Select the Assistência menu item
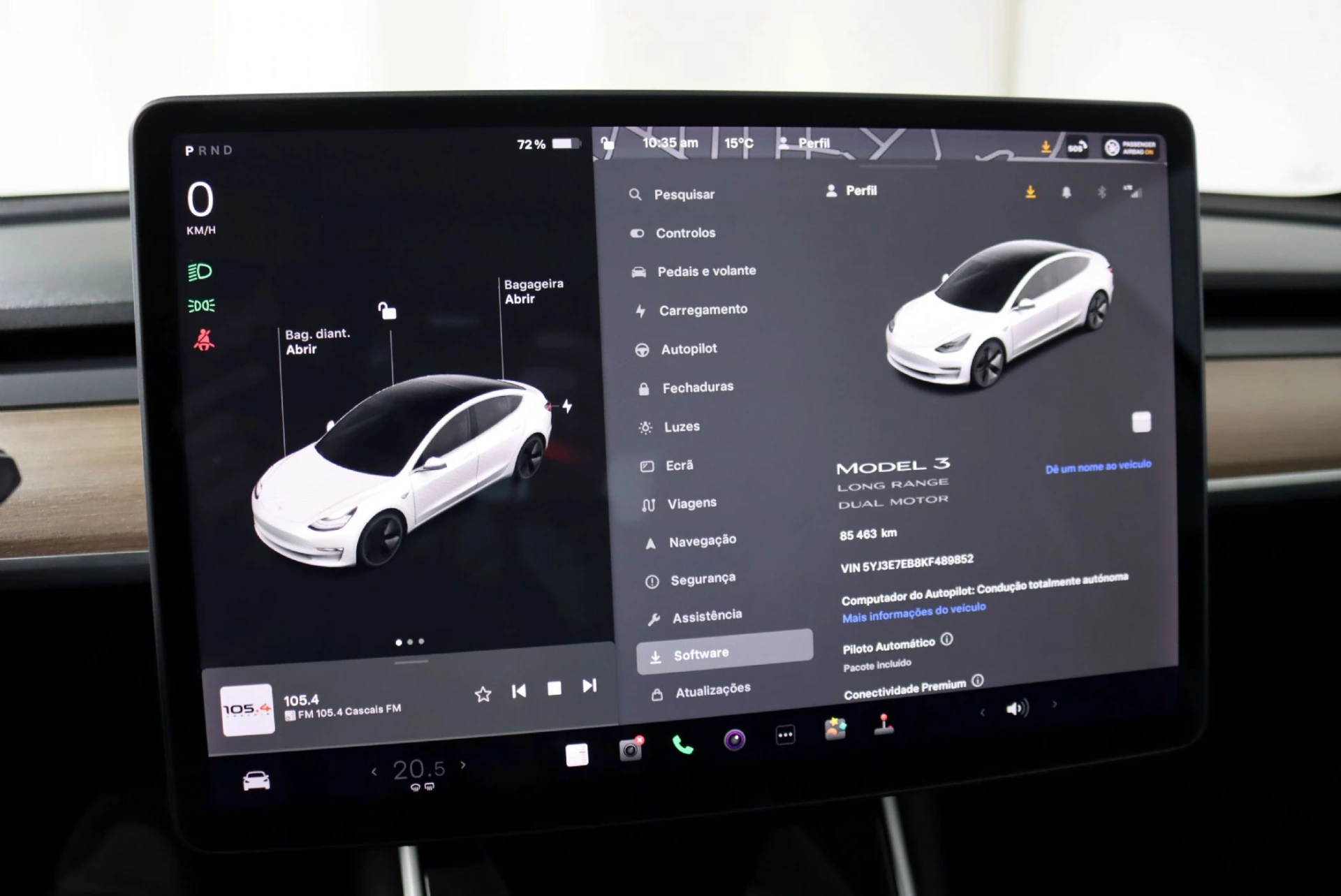 click(695, 617)
